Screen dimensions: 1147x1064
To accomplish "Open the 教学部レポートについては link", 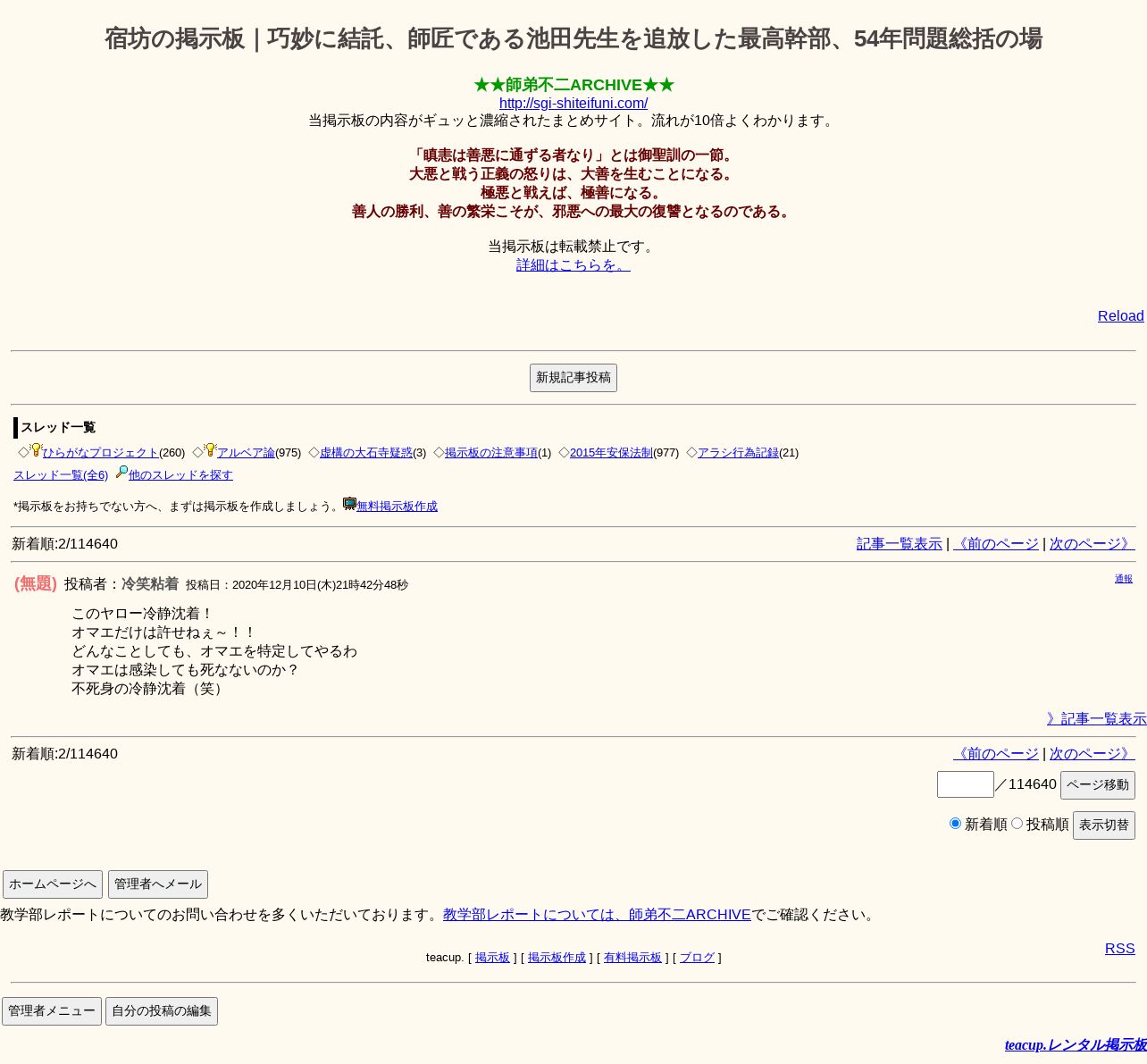I will click(x=597, y=915).
